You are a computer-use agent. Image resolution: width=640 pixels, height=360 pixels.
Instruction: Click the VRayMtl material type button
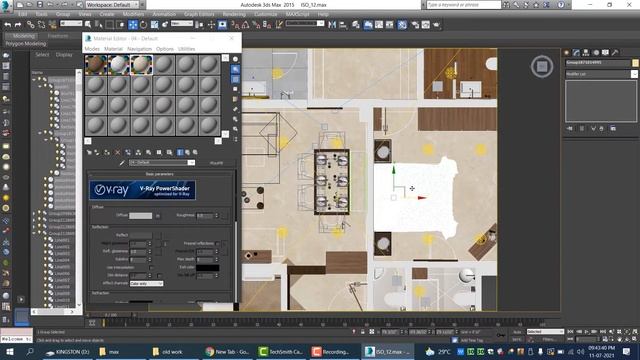coord(216,163)
